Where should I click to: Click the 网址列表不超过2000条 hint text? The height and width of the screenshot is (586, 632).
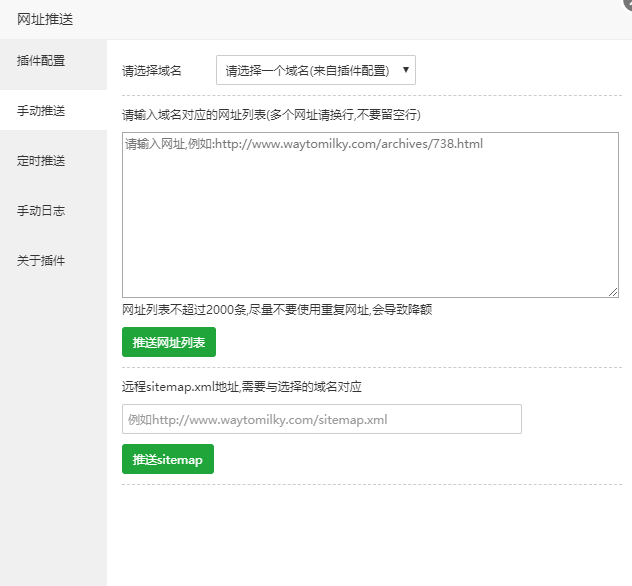[277, 310]
